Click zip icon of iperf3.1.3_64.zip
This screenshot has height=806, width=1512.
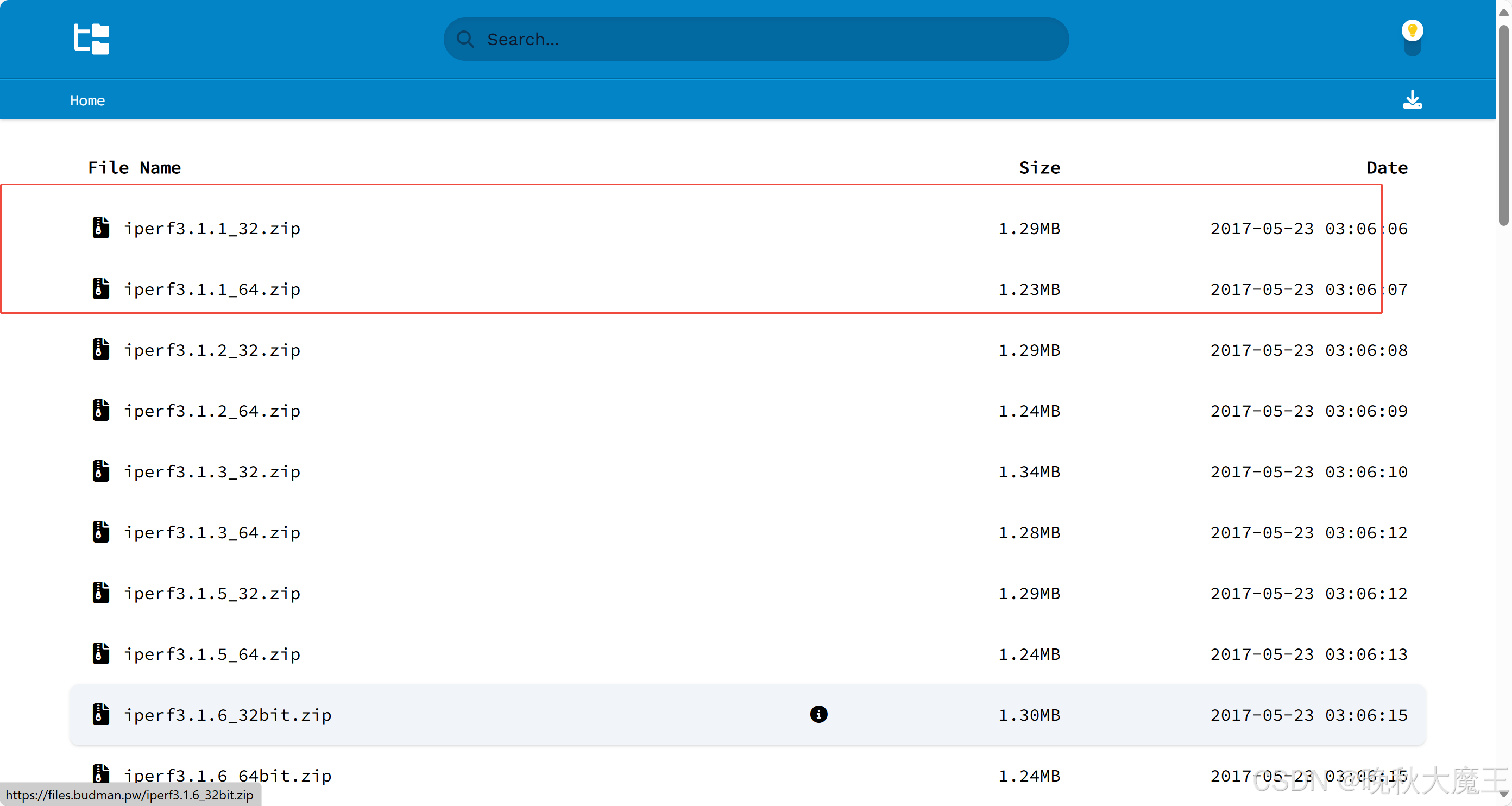click(100, 532)
